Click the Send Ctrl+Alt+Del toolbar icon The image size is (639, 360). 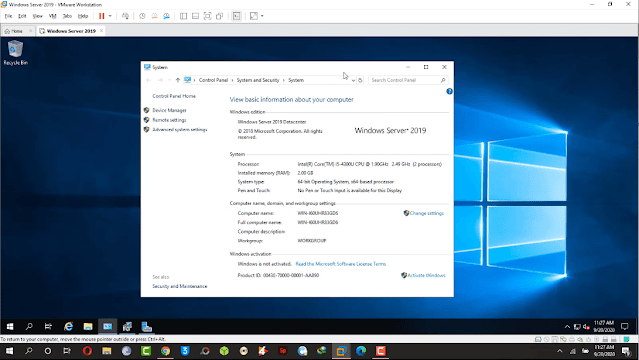click(x=126, y=16)
